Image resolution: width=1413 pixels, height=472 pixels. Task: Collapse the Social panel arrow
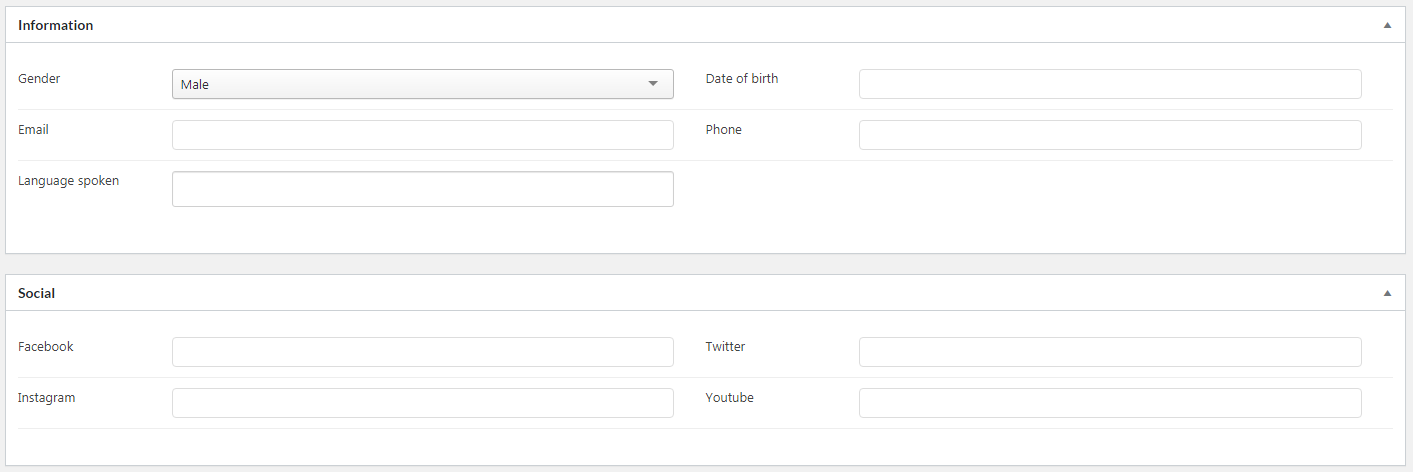click(1387, 293)
